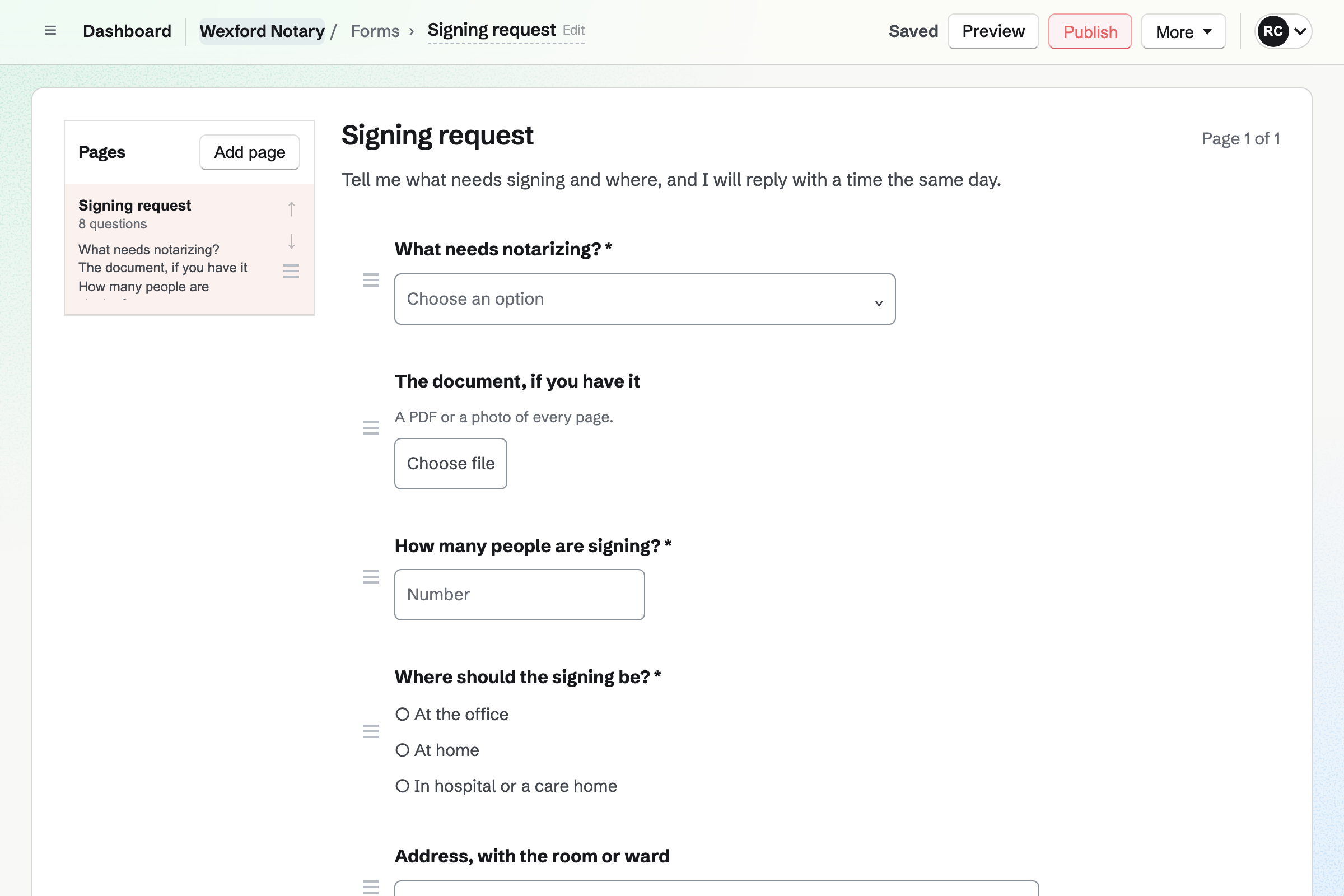This screenshot has width=1344, height=896.
Task: Click How many people are signing label
Action: pyautogui.click(x=533, y=545)
